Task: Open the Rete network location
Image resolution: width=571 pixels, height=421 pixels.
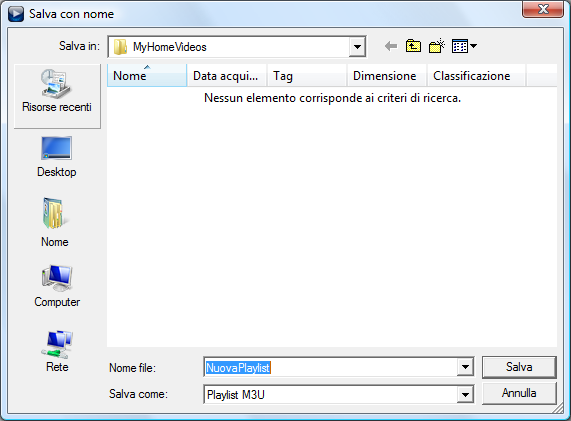Action: pos(57,351)
